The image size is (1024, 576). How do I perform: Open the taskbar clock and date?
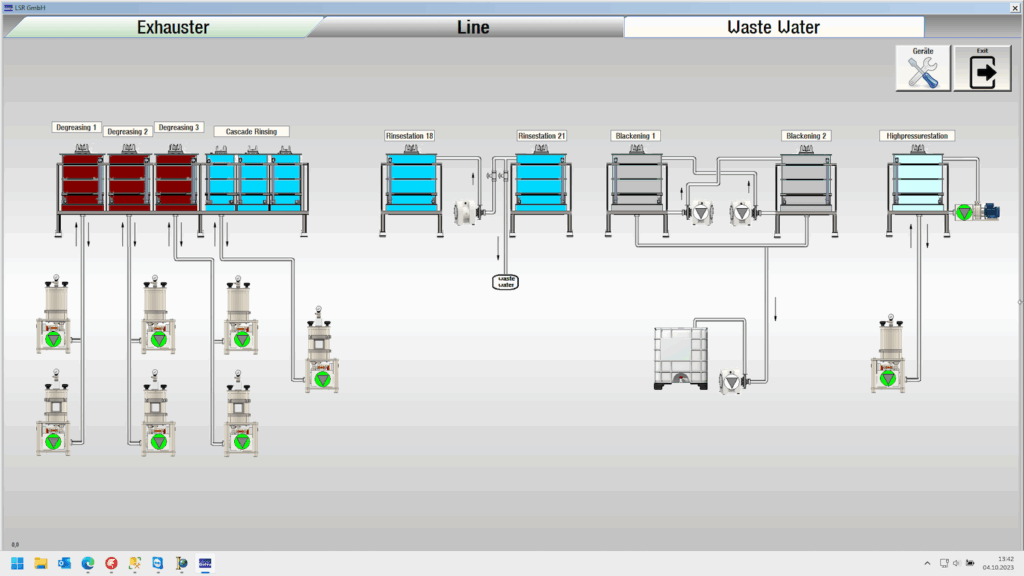[x=999, y=563]
